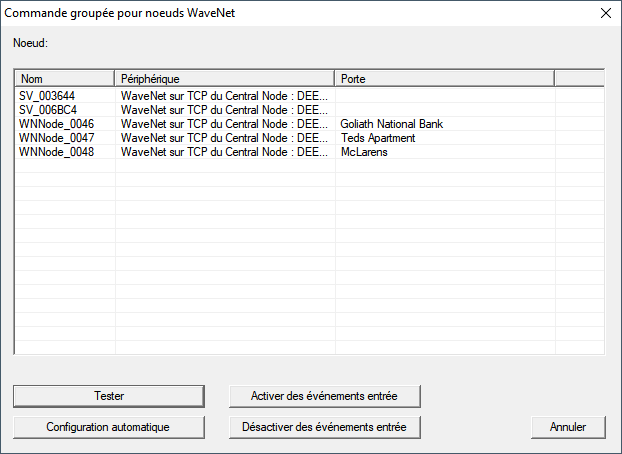Click the Tester button
Image resolution: width=622 pixels, height=454 pixels.
coord(109,396)
